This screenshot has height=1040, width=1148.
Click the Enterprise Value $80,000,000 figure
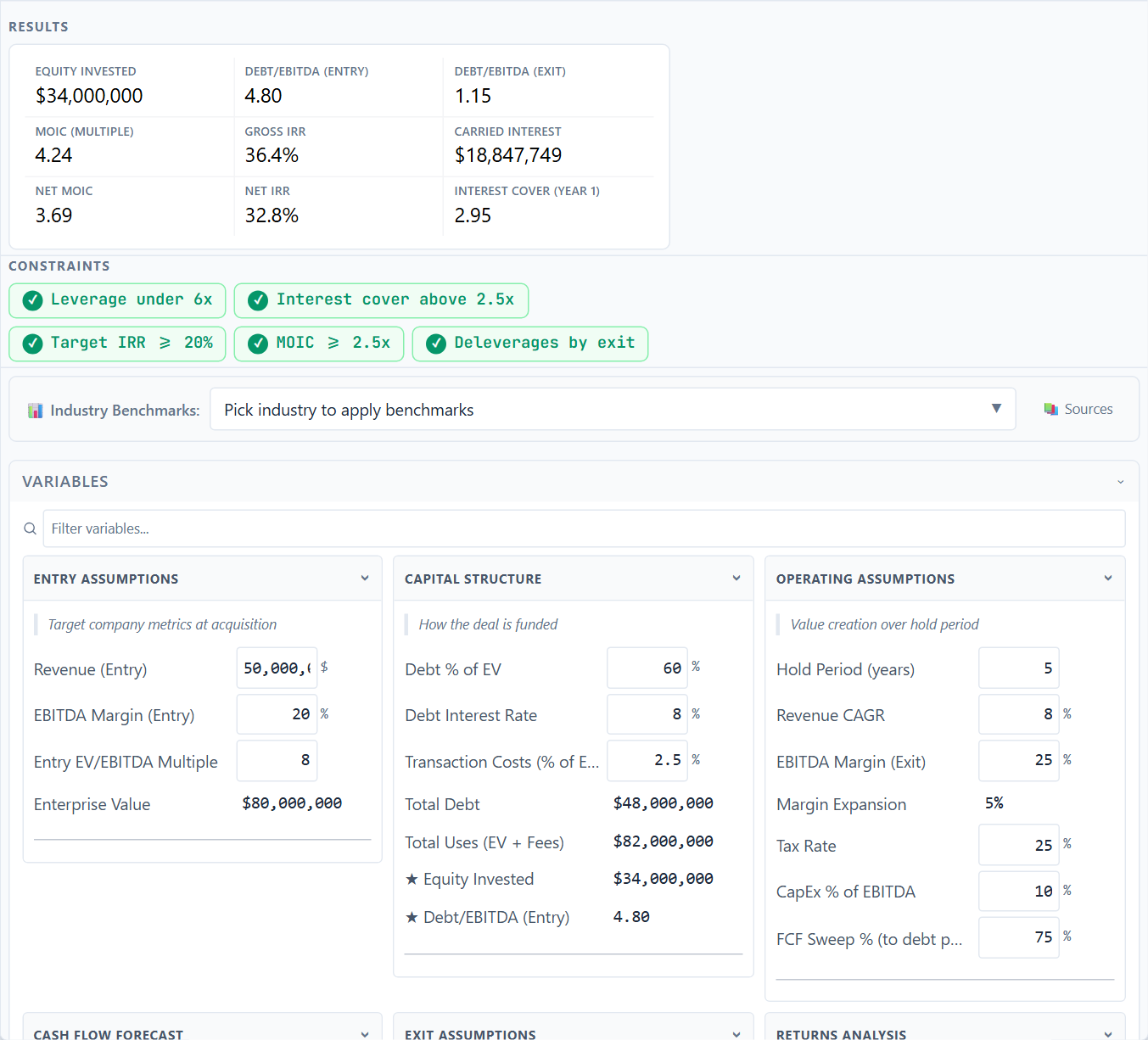pos(292,803)
